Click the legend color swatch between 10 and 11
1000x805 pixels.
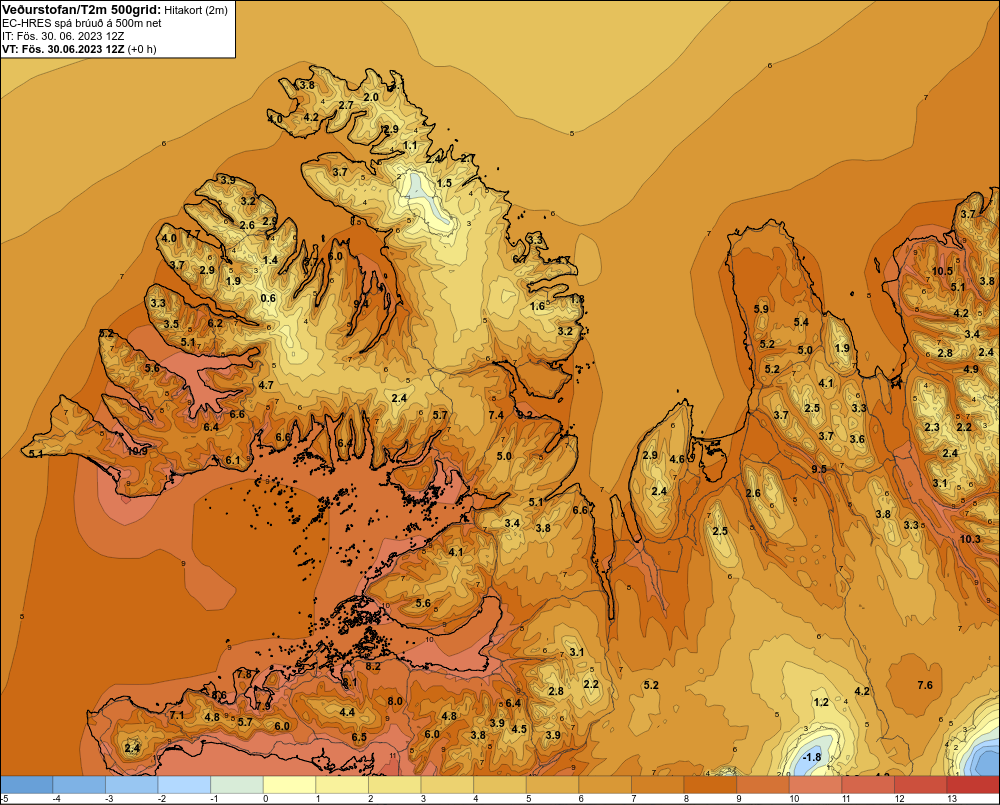pyautogui.click(x=816, y=784)
